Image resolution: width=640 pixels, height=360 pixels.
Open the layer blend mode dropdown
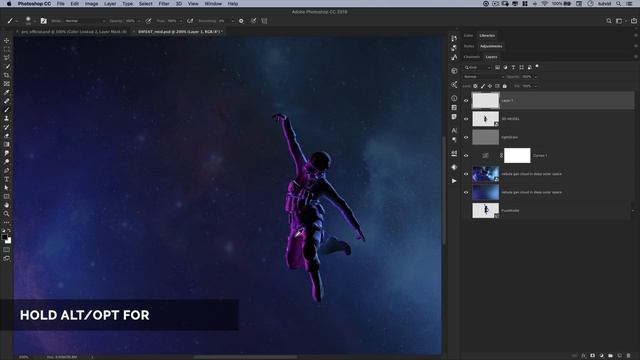(484, 77)
